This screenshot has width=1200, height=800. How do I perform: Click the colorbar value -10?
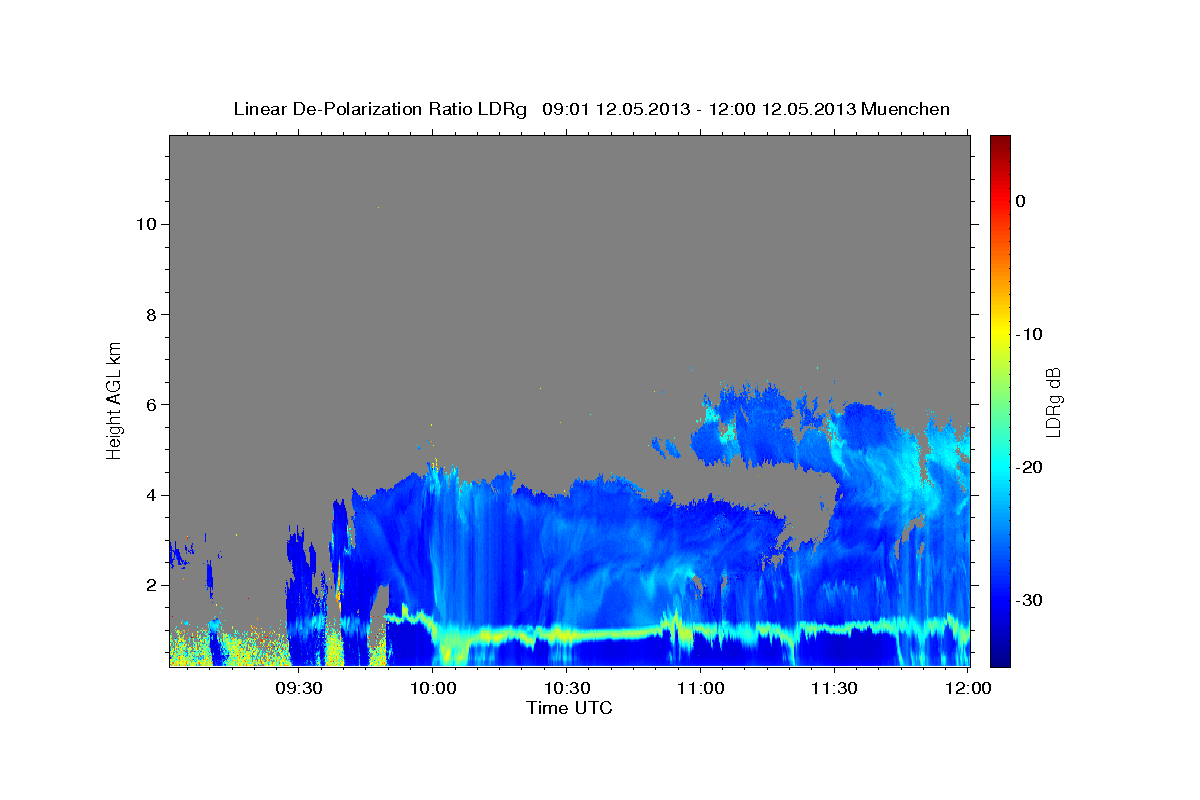pos(1030,334)
